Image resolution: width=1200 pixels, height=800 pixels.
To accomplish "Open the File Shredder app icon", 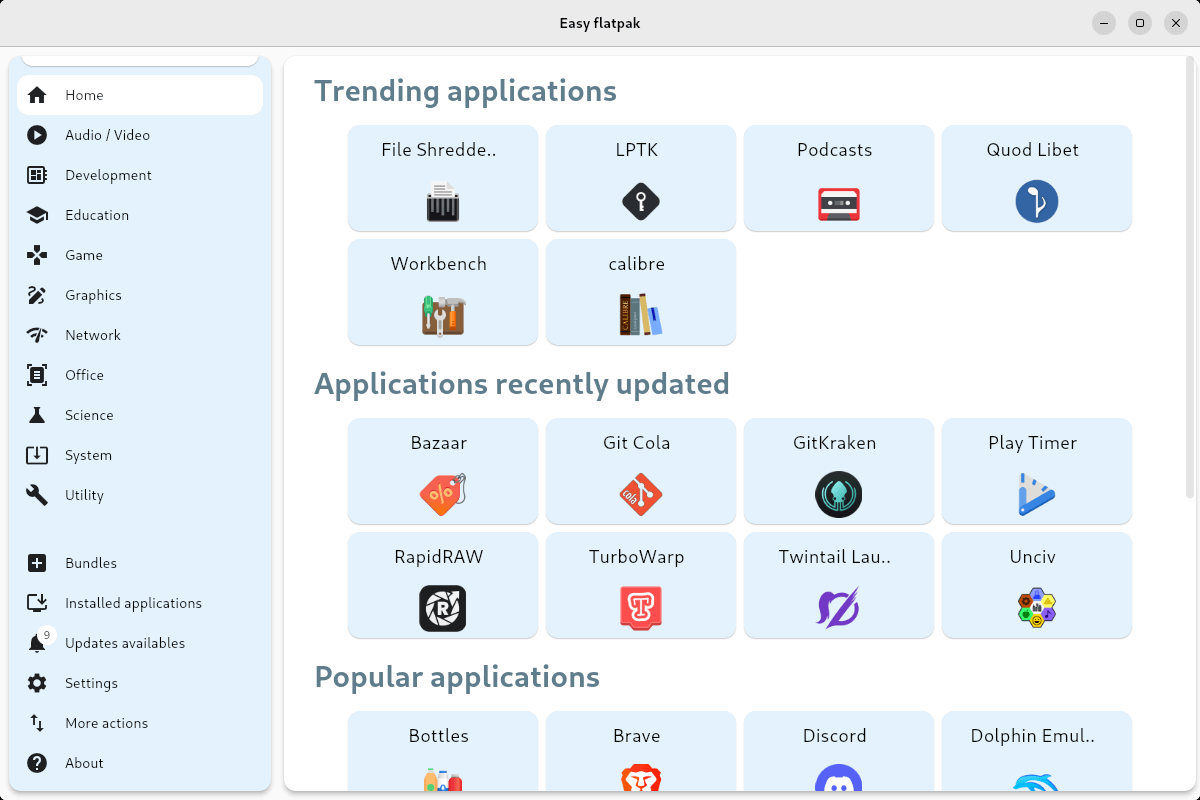I will point(442,202).
